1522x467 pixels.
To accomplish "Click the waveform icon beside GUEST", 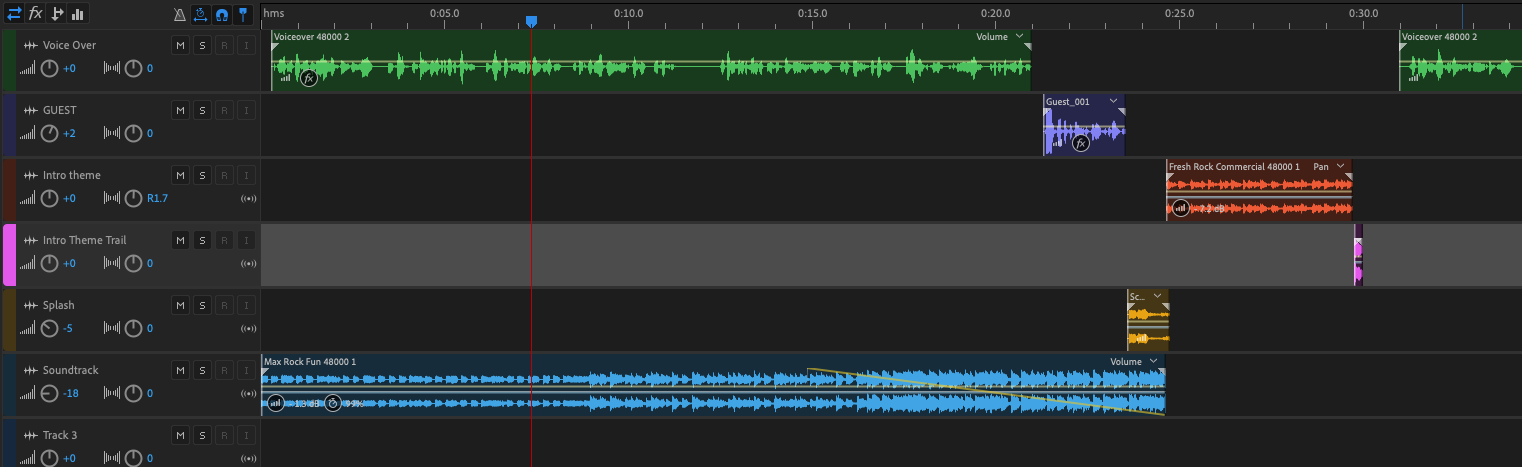I will (30, 110).
